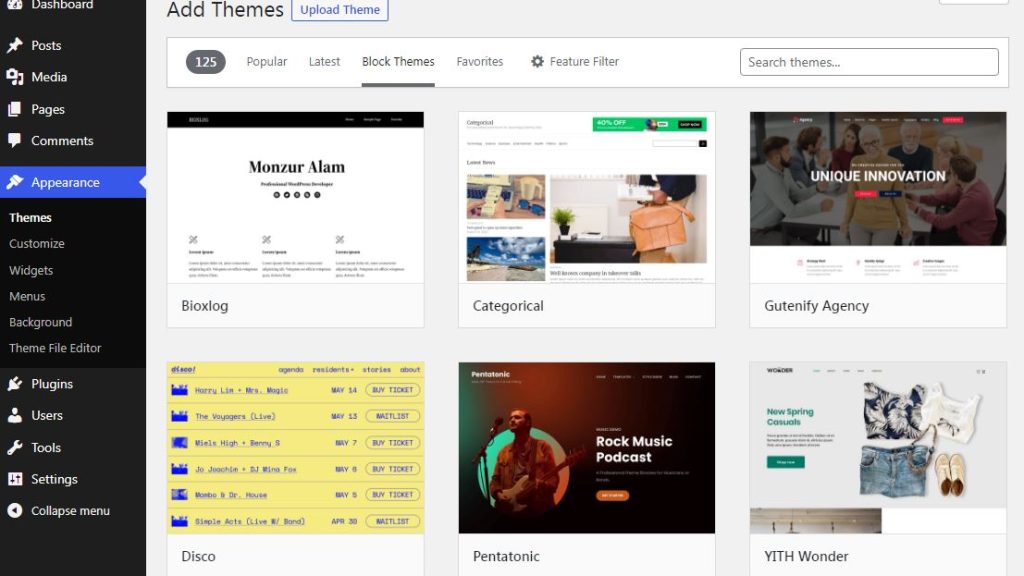Open the Pentatonic theme preview thumbnail
The height and width of the screenshot is (576, 1024).
coord(586,448)
